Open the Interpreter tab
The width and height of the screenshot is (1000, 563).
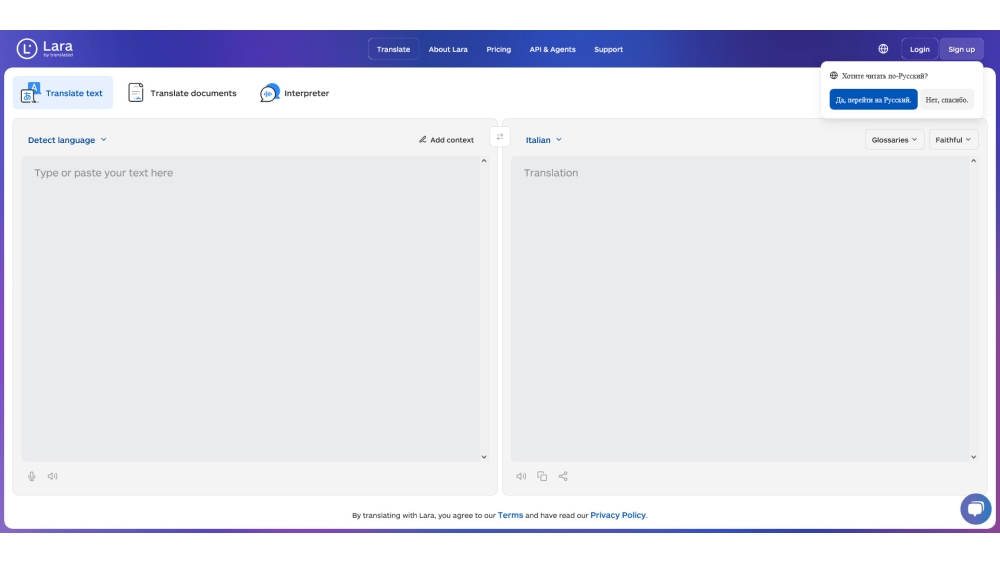[295, 93]
